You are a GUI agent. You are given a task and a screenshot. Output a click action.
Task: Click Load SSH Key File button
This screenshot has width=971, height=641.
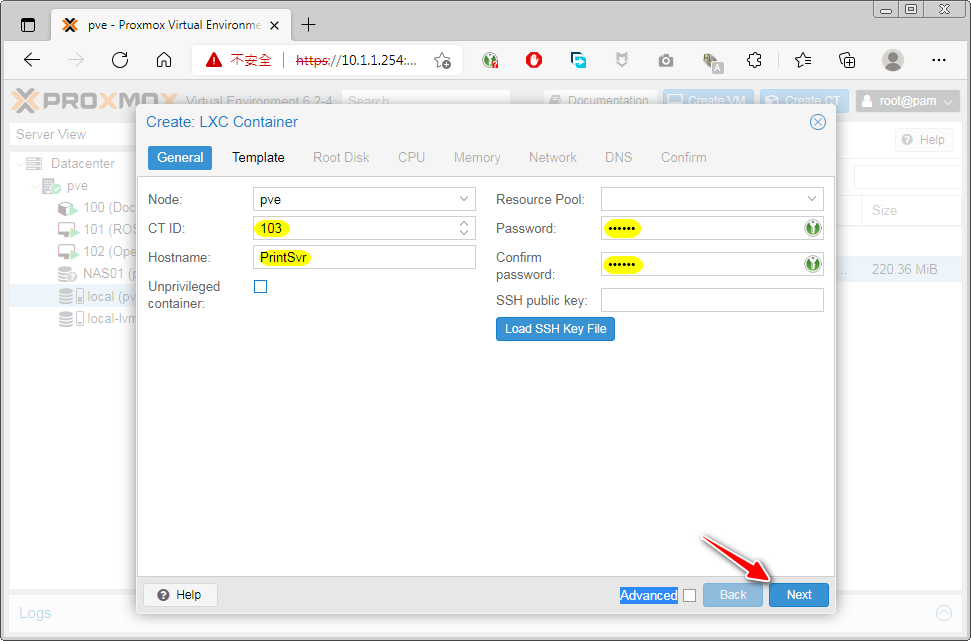pyautogui.click(x=555, y=329)
